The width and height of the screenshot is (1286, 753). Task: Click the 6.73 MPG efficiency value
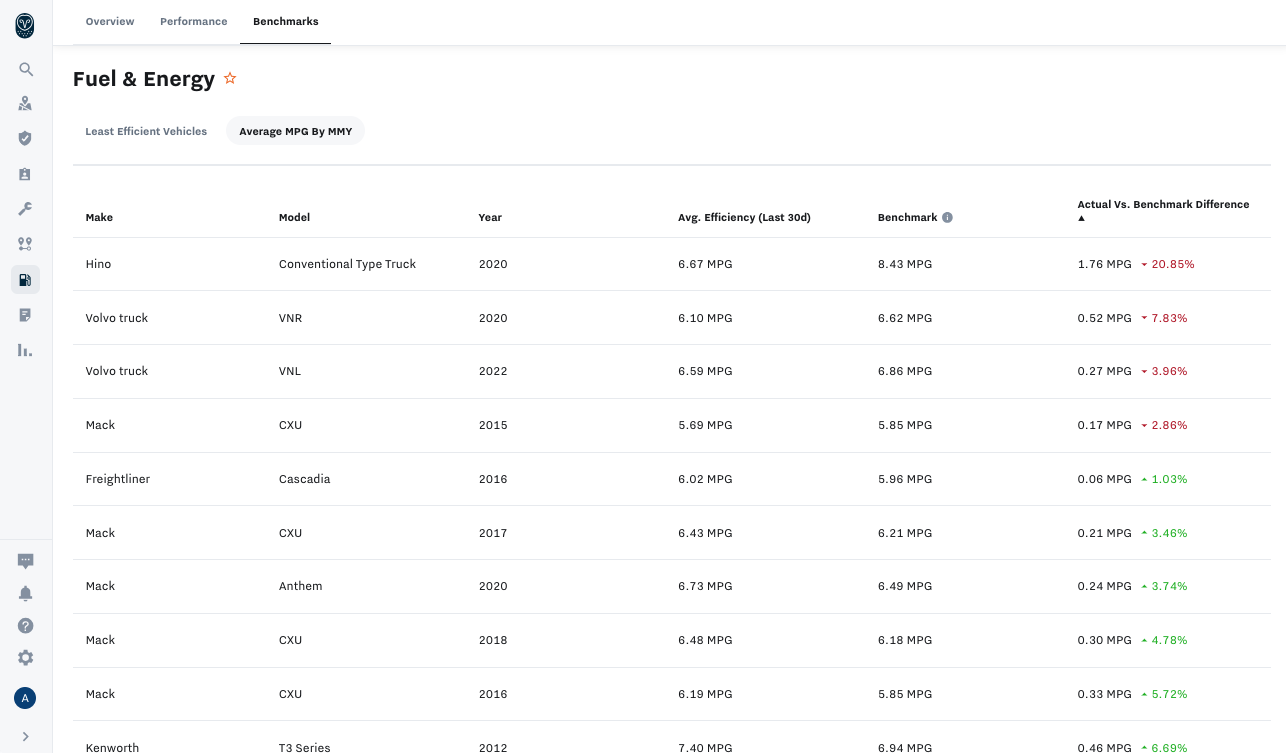[705, 586]
